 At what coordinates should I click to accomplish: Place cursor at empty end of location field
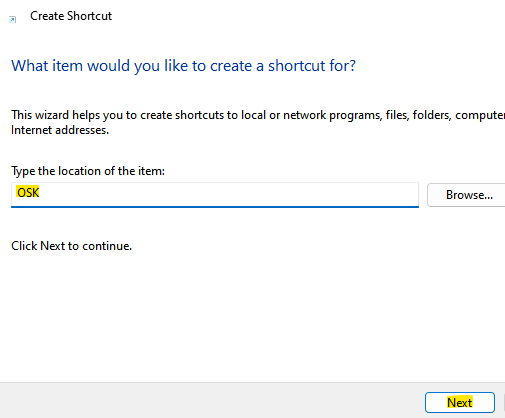coord(233,194)
